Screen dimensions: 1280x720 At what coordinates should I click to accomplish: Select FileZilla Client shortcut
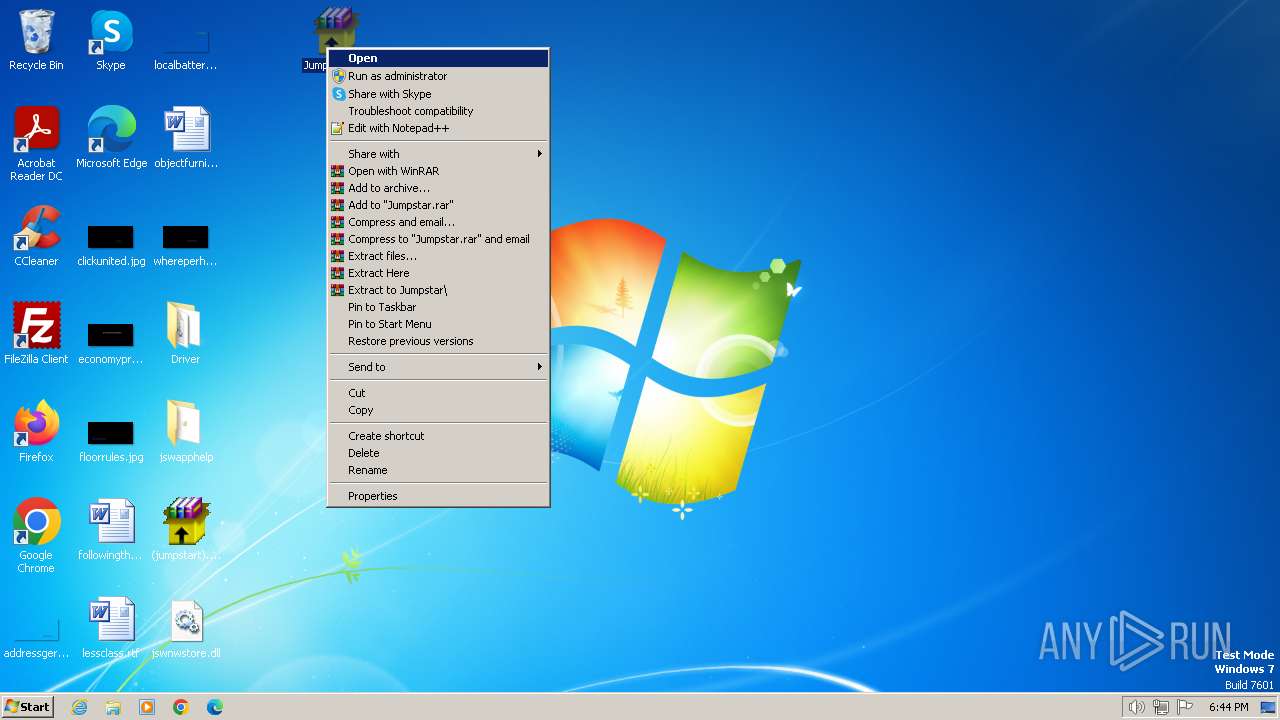[36, 334]
